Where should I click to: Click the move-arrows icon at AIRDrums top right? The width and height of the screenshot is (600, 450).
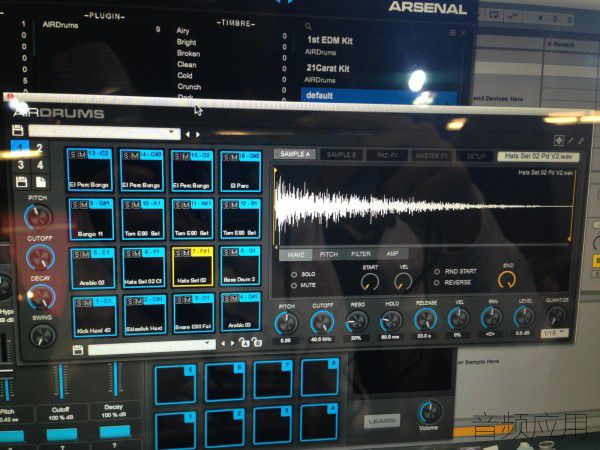(x=559, y=140)
